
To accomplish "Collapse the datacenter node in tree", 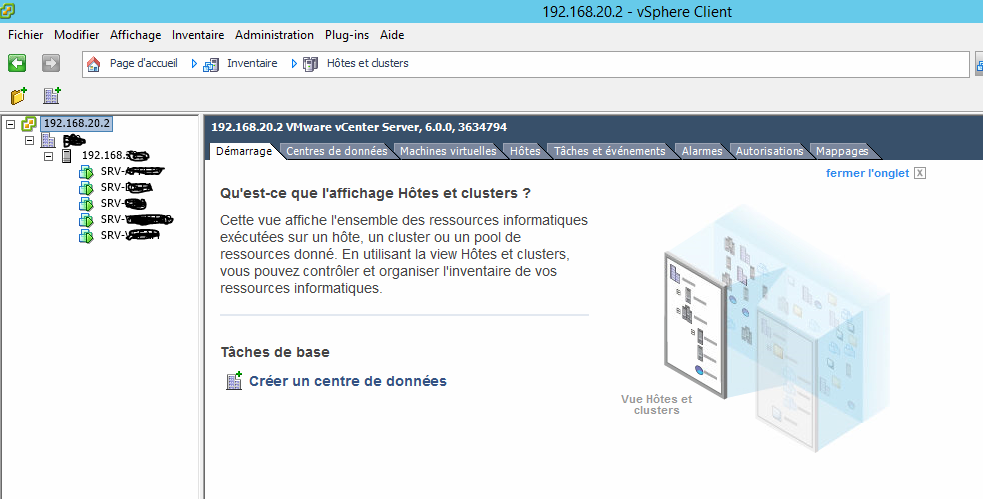I will pos(29,140).
